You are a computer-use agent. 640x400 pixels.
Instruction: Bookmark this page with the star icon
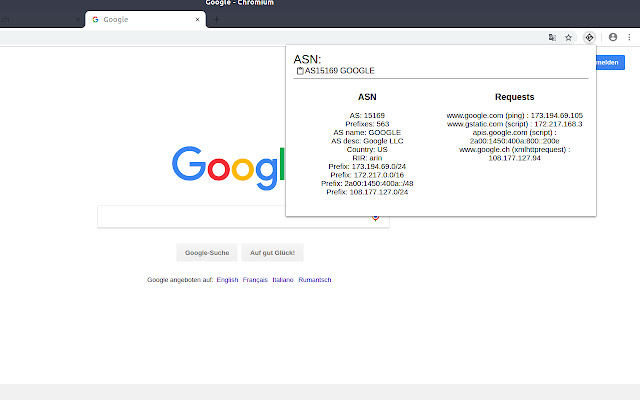[x=568, y=38]
